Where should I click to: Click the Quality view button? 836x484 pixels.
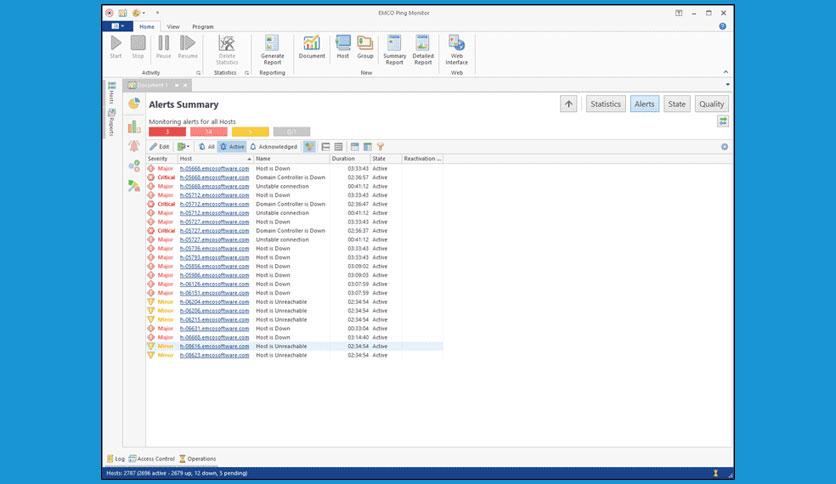tap(711, 104)
